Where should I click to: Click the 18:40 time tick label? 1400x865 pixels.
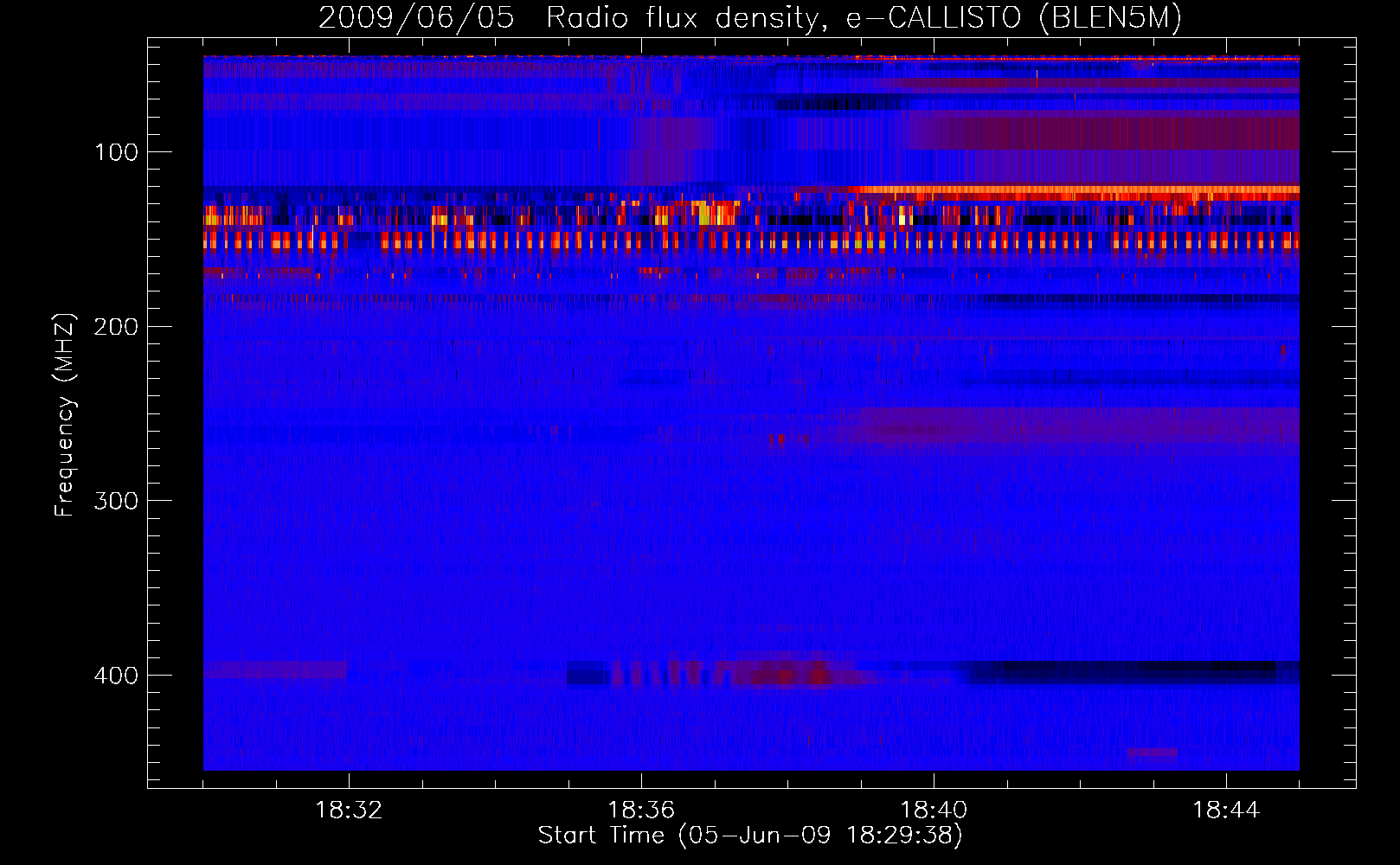click(934, 811)
